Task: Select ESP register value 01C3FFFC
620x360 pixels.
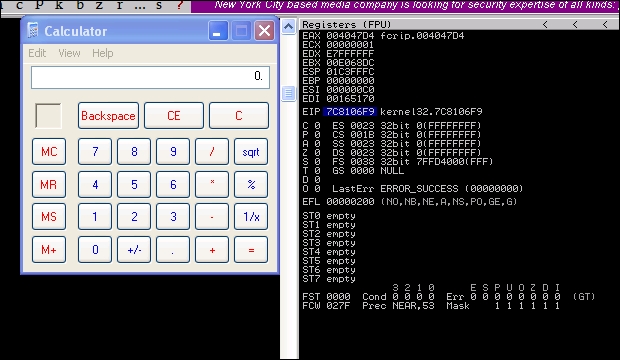Action: (350, 72)
